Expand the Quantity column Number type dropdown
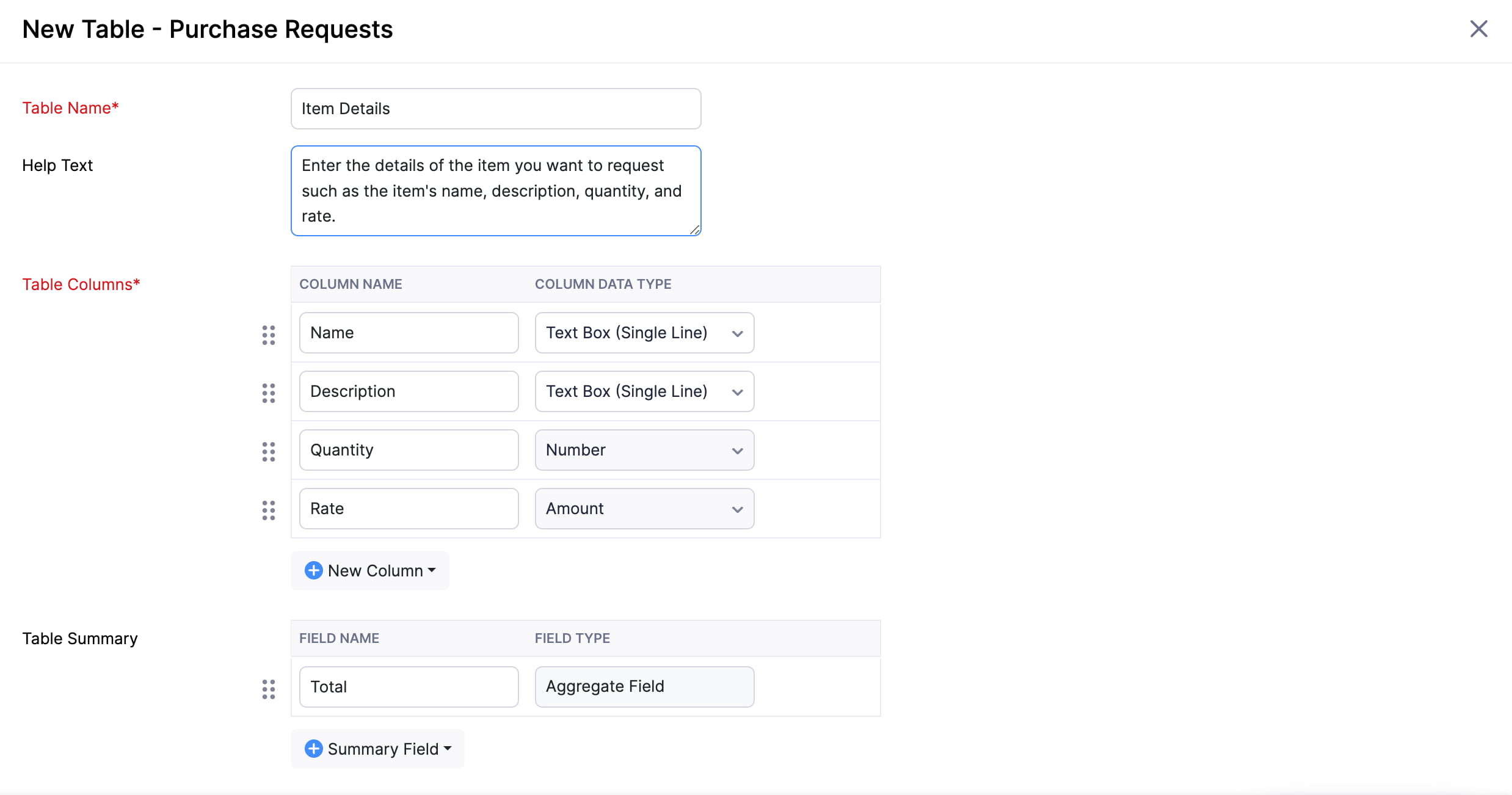The image size is (1512, 795). coord(736,451)
